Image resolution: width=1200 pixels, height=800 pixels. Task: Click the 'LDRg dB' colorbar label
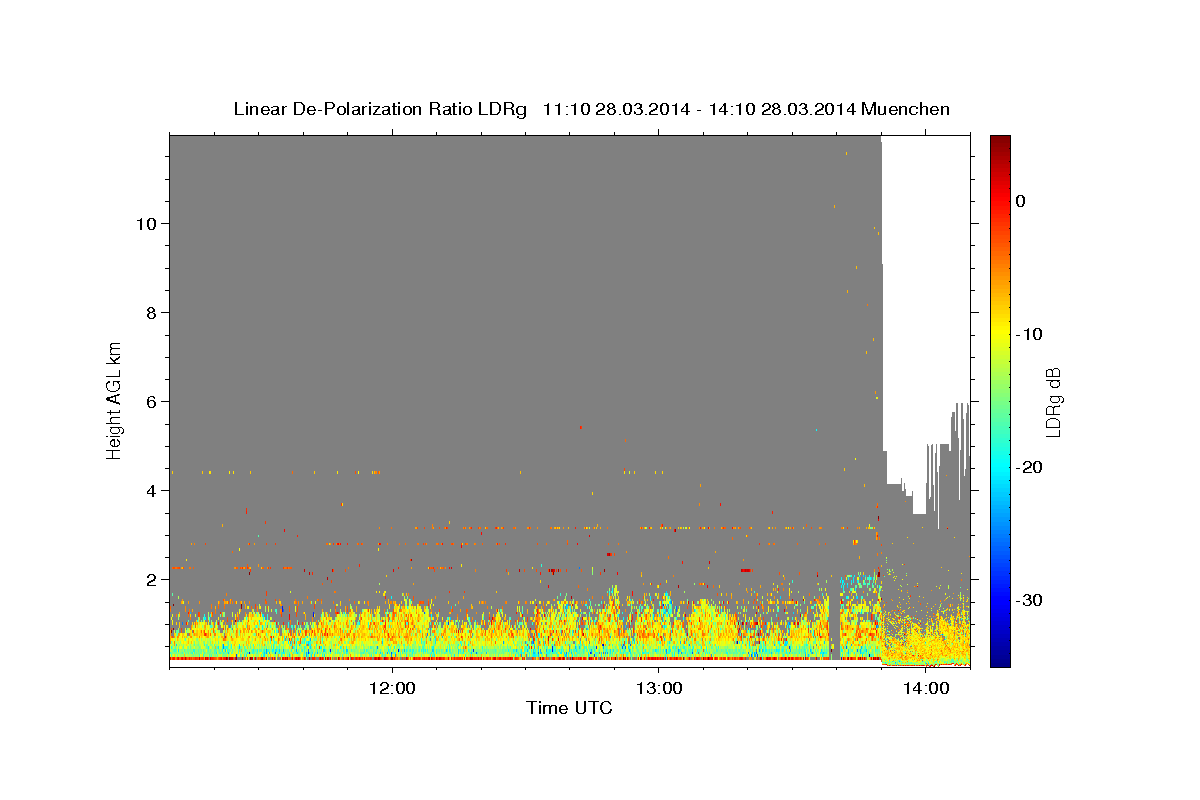tap(1053, 402)
